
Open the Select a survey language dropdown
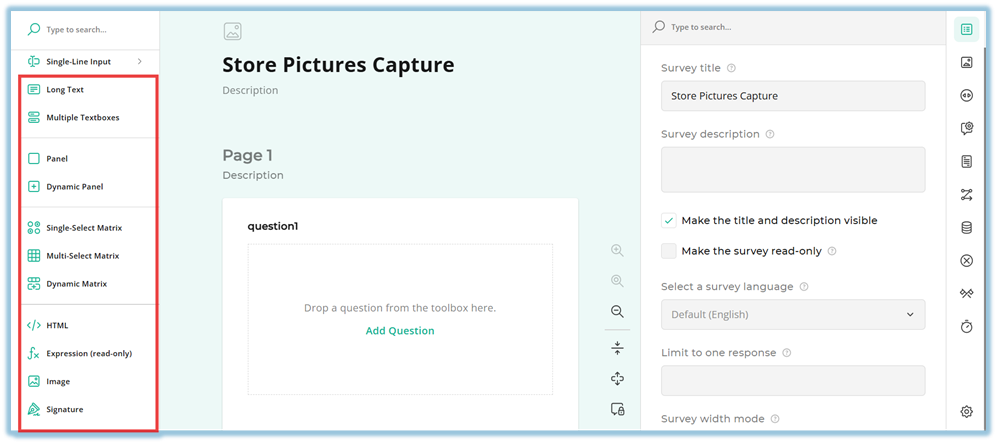point(792,315)
